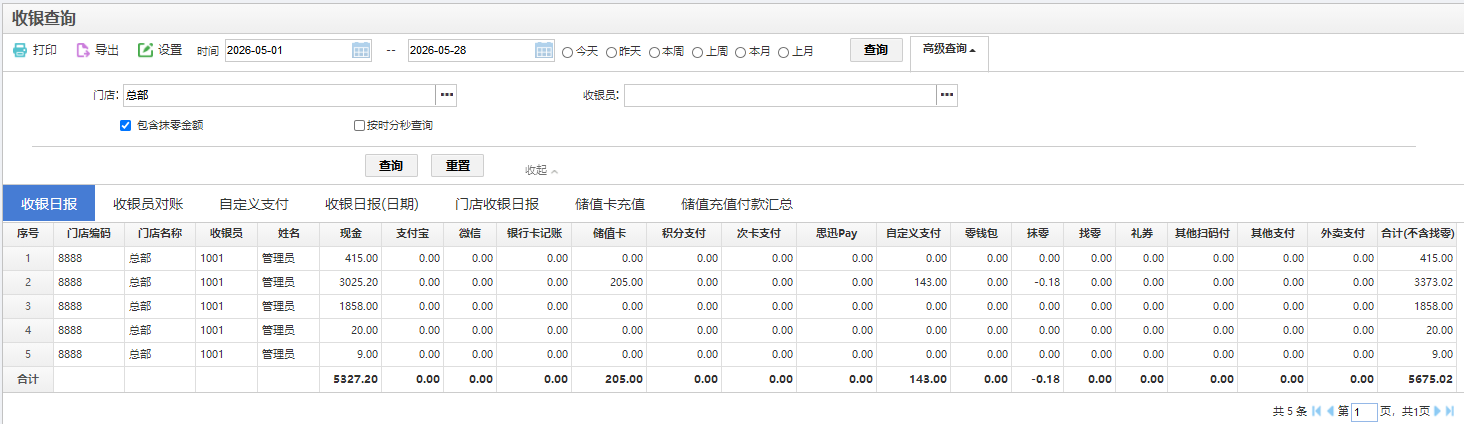The image size is (1464, 424).
Task: Collapse the panel via 收起 link
Action: pyautogui.click(x=541, y=170)
